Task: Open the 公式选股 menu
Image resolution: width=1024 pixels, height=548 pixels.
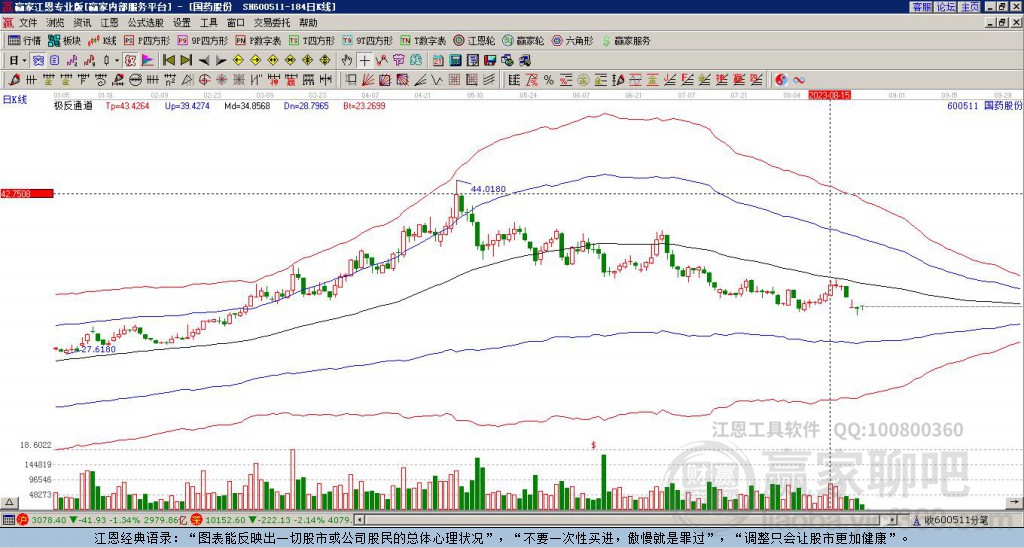Action: point(146,23)
